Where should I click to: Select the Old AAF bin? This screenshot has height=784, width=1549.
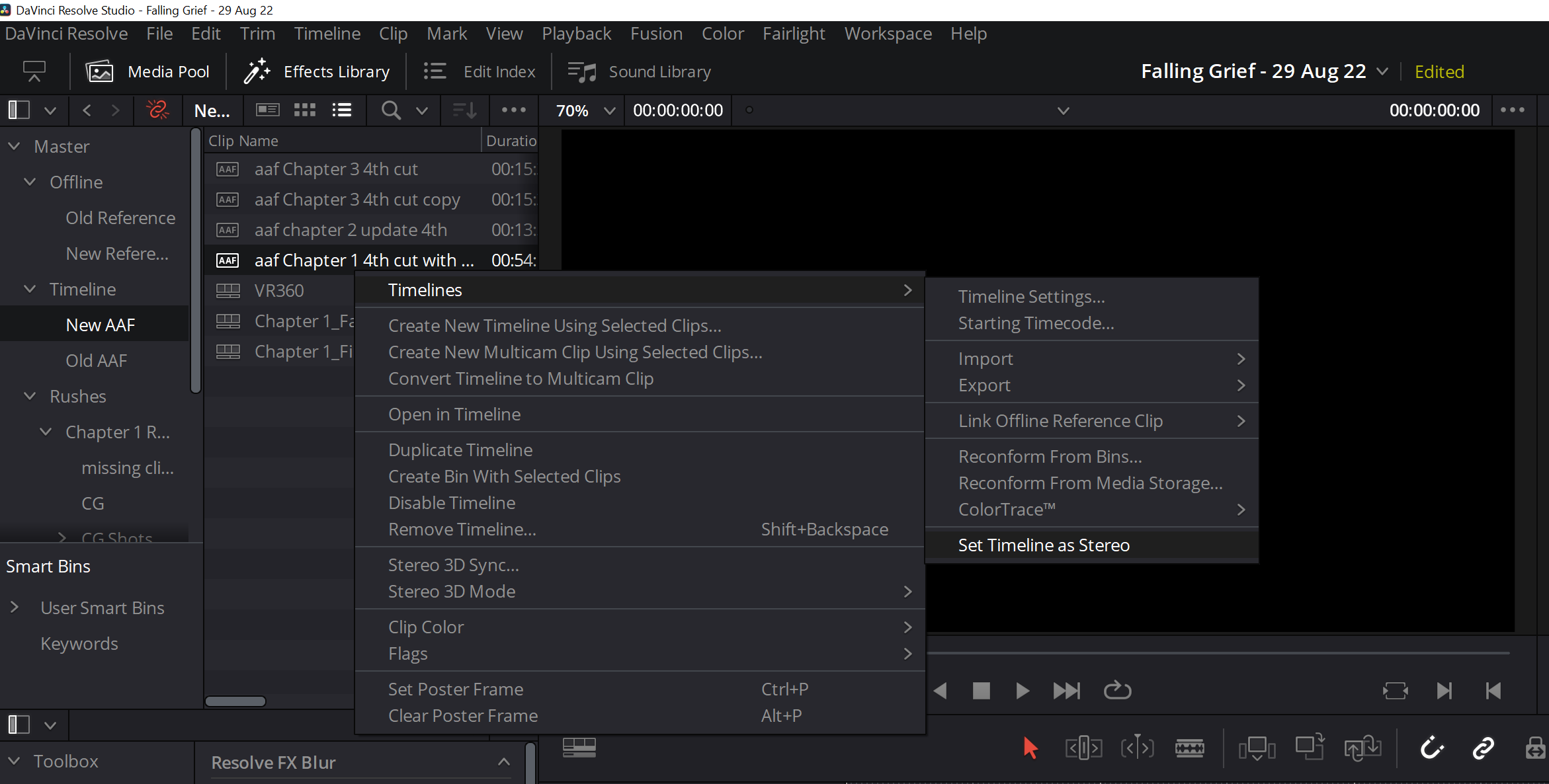tap(96, 360)
